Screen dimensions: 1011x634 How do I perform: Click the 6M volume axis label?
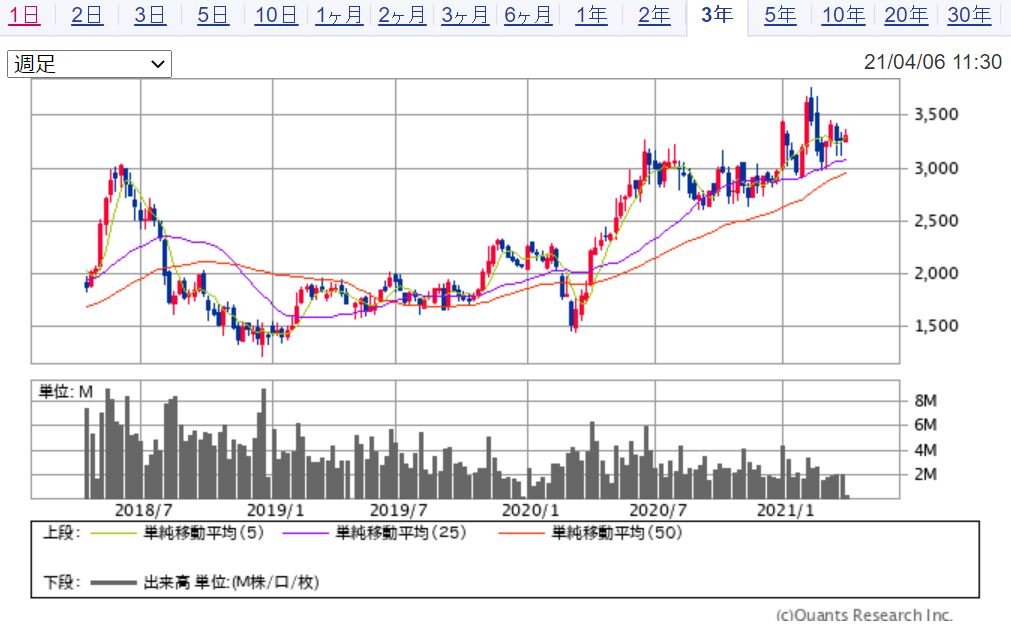click(925, 424)
